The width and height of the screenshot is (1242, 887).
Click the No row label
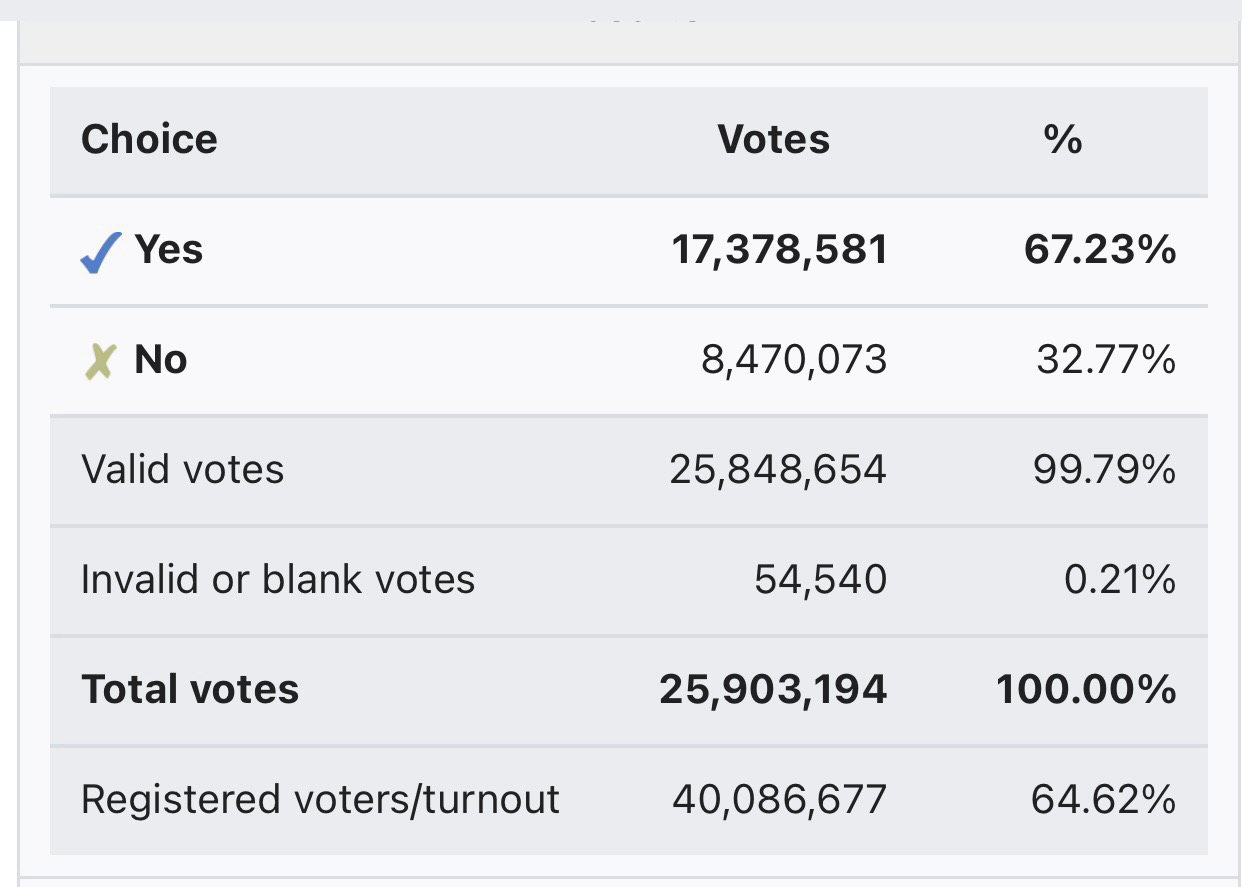coord(161,359)
